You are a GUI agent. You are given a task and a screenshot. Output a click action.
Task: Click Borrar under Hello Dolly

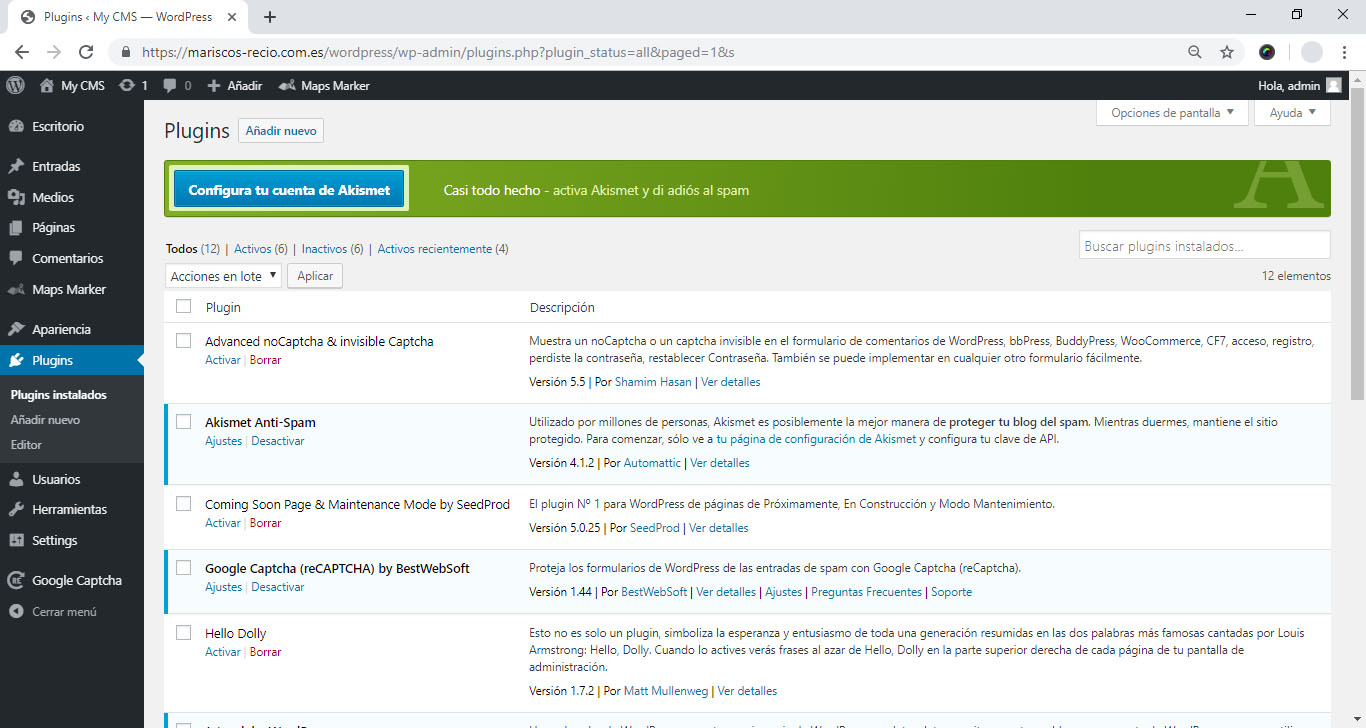(x=266, y=652)
